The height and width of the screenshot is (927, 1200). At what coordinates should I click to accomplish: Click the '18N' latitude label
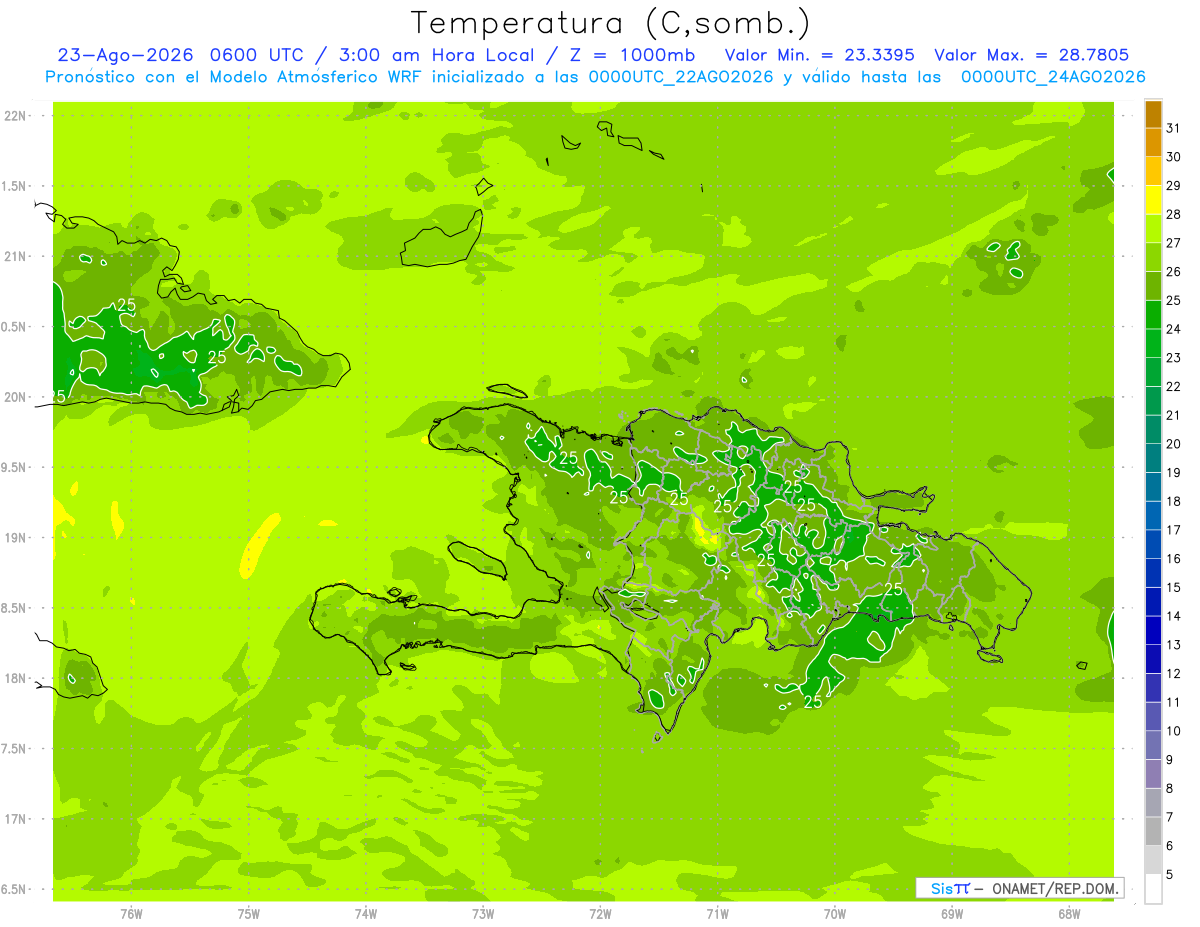pyautogui.click(x=14, y=678)
